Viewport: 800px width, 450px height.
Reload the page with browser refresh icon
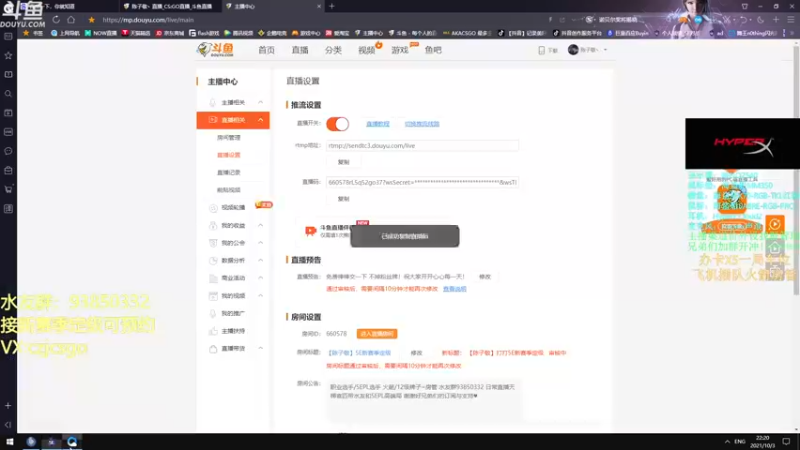56,19
